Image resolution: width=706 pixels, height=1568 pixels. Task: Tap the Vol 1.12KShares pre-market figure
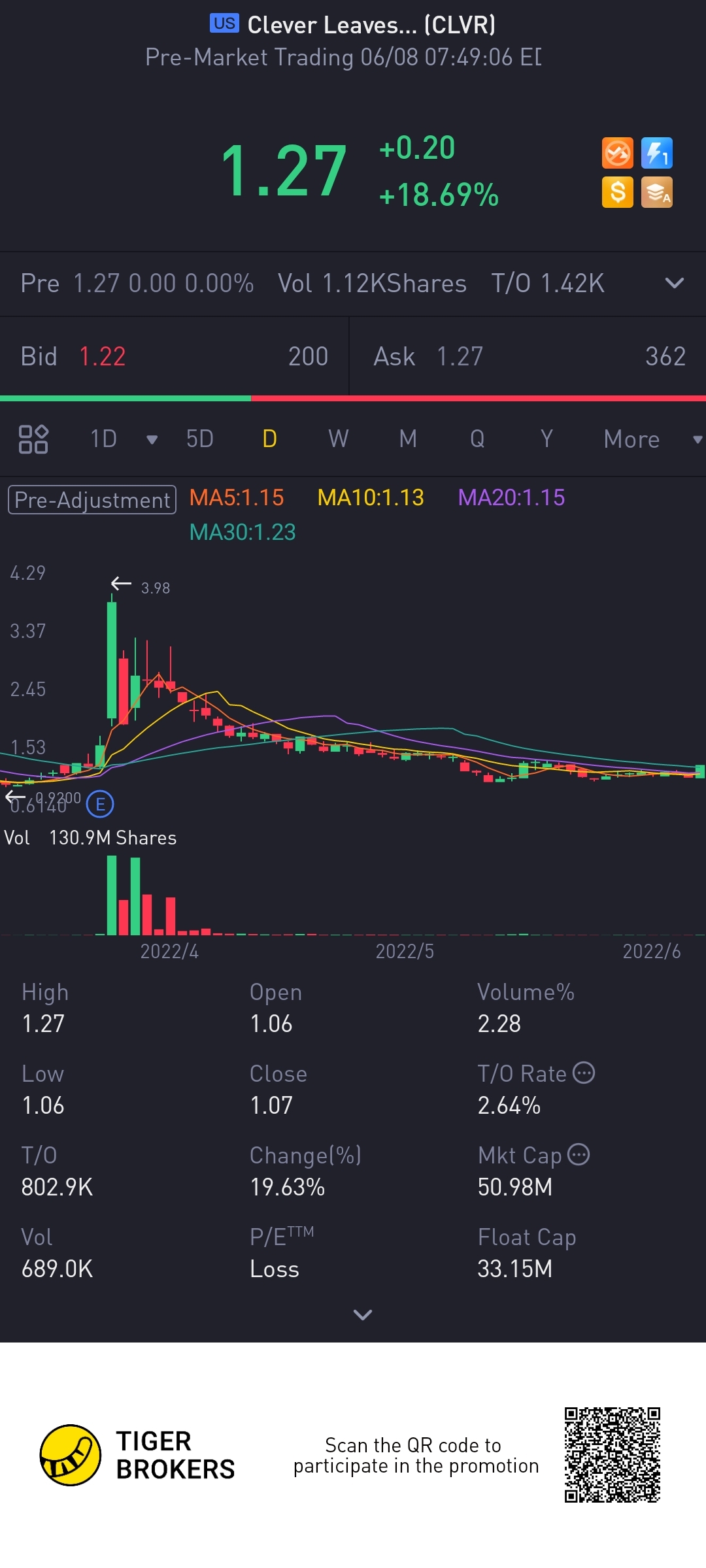coord(372,284)
